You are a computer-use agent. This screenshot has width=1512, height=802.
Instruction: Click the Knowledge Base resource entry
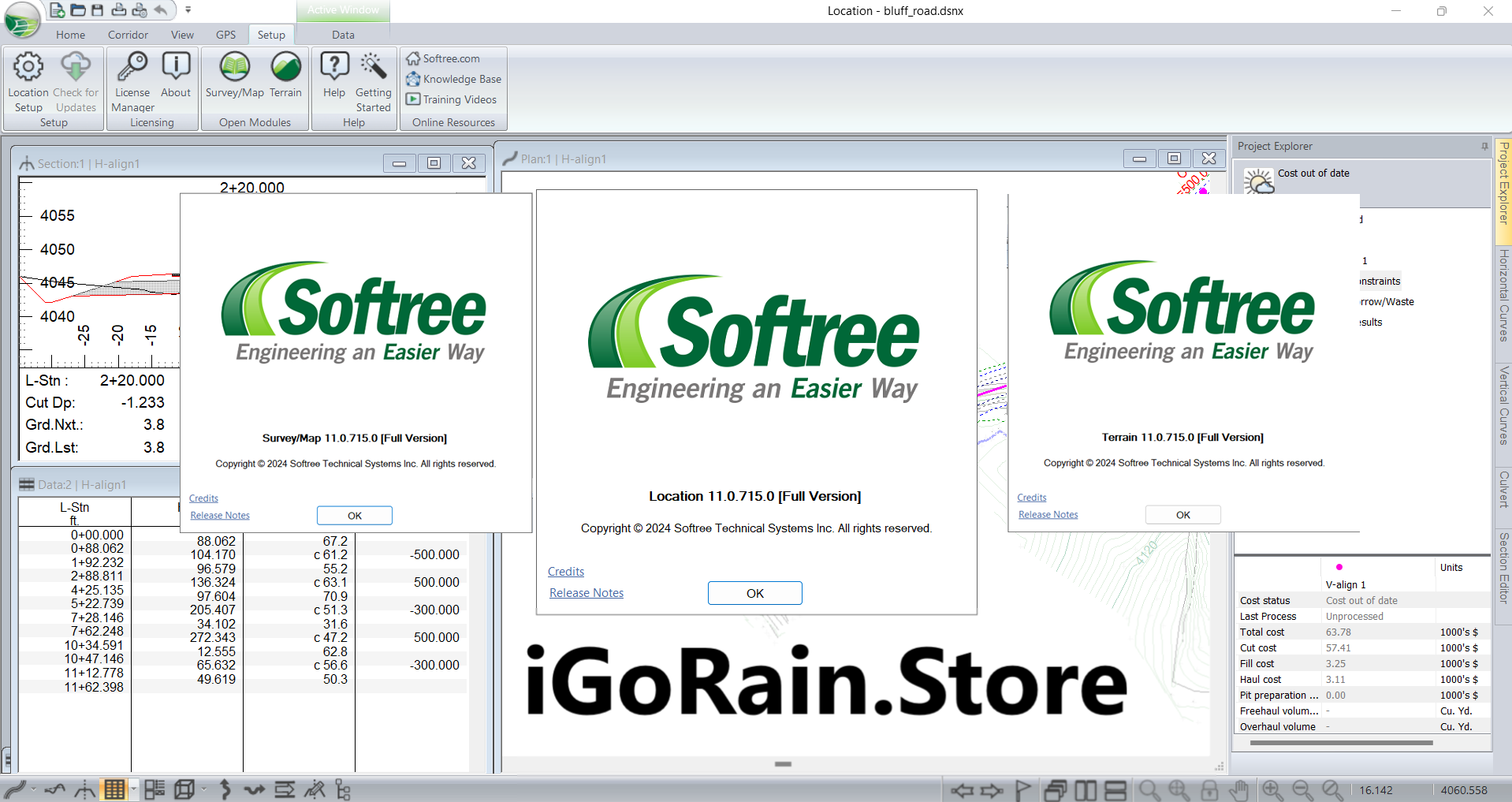click(461, 79)
